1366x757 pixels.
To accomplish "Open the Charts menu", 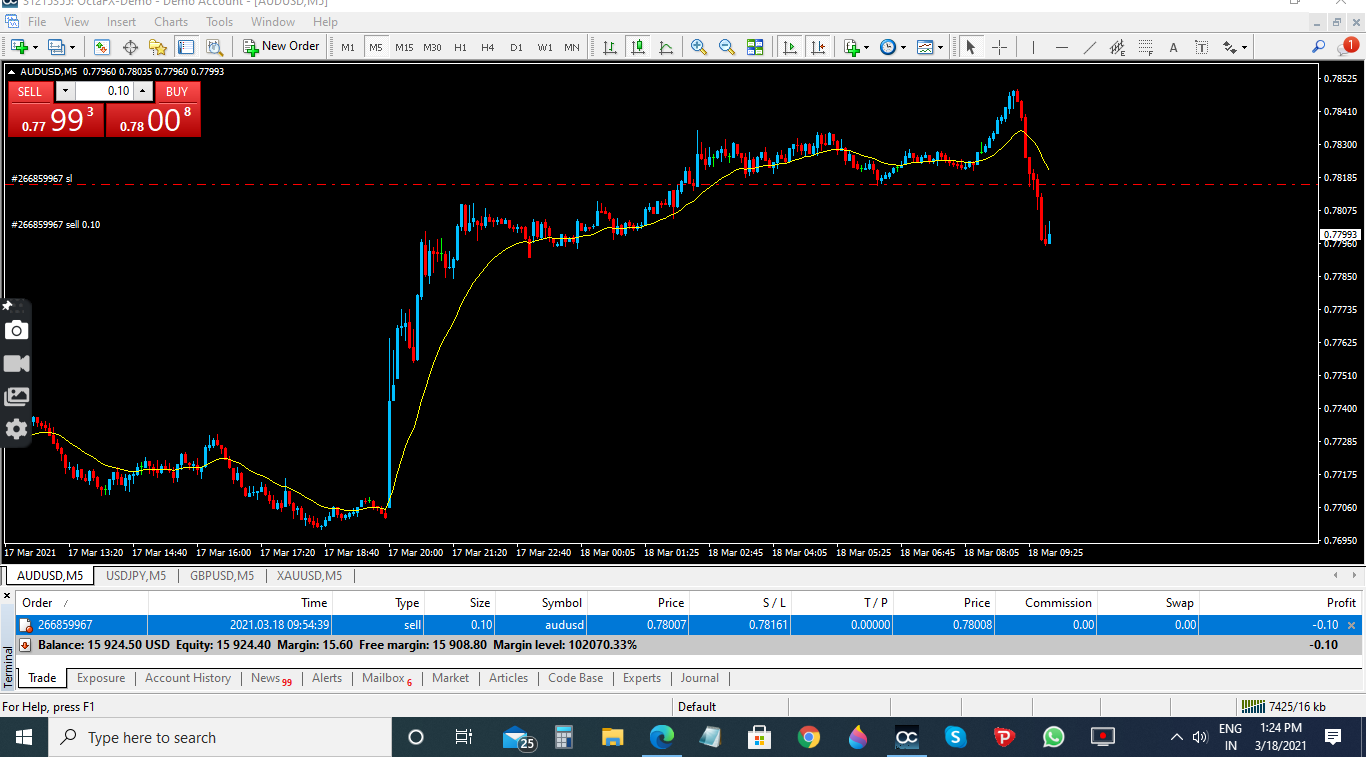I will point(171,21).
